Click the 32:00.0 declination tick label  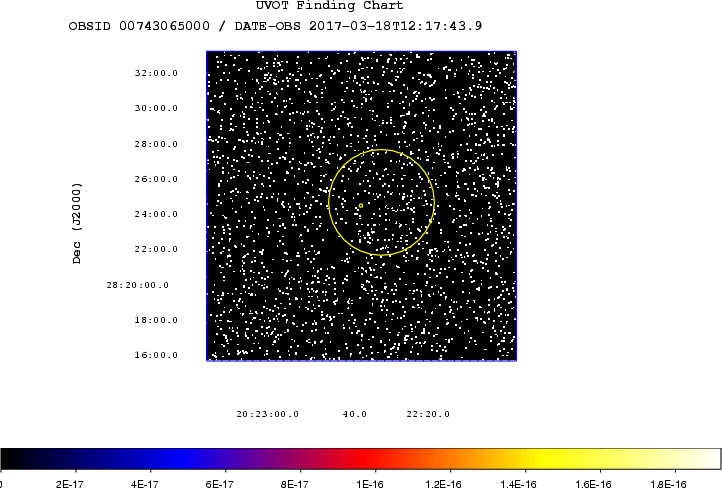156,73
